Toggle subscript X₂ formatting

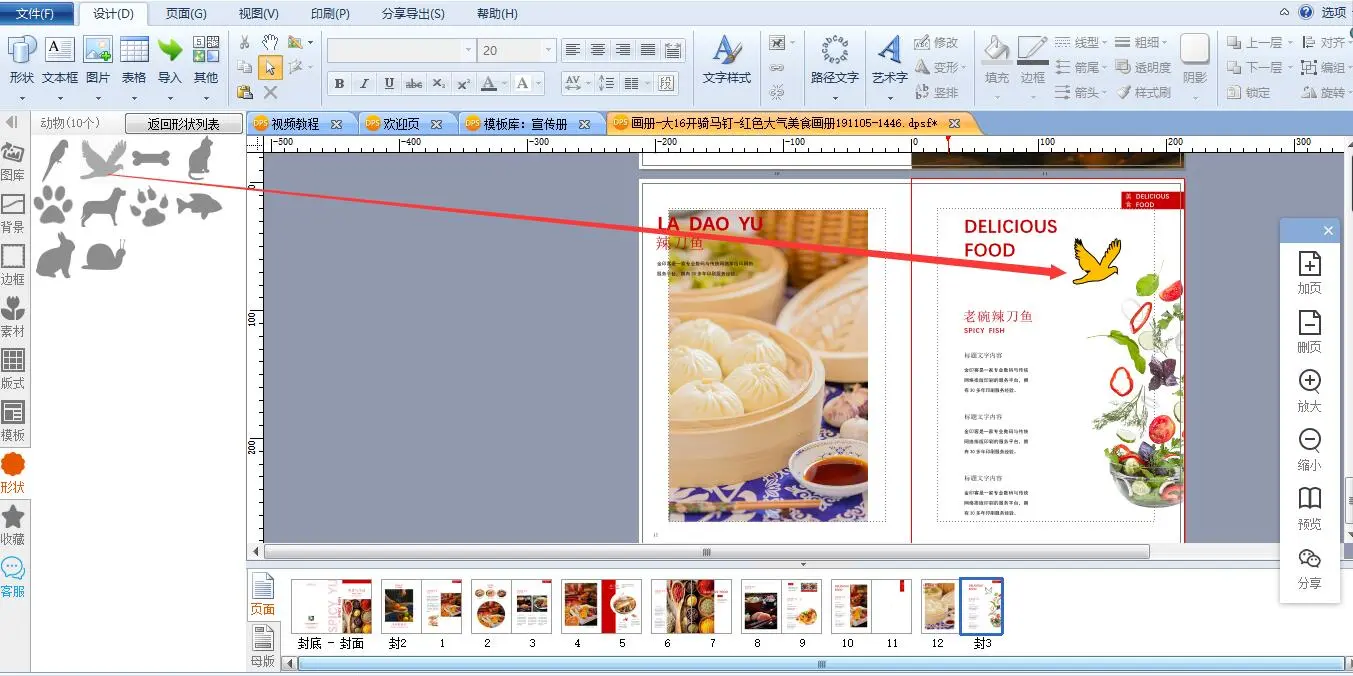point(439,83)
